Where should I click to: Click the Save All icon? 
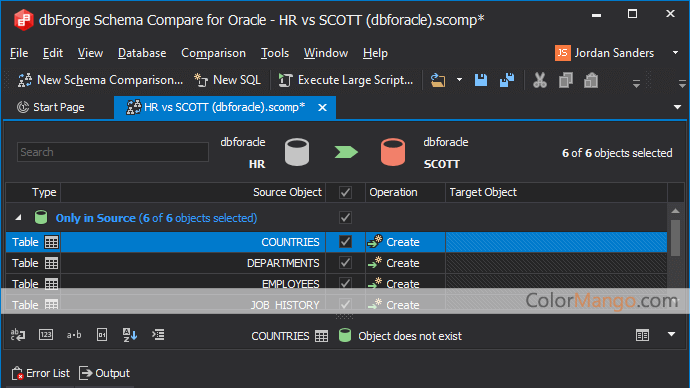(507, 81)
